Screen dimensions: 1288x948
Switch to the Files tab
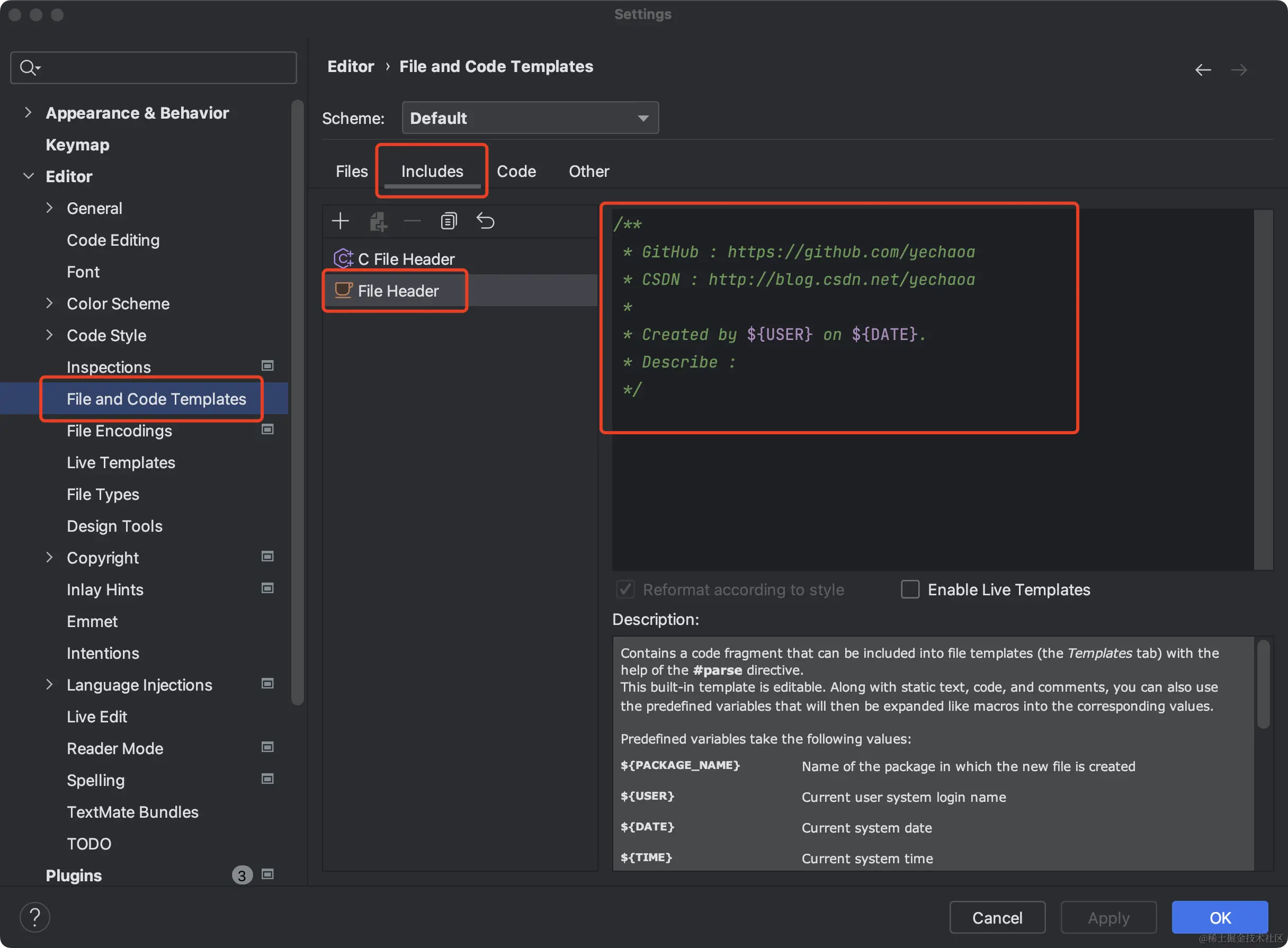click(x=351, y=171)
